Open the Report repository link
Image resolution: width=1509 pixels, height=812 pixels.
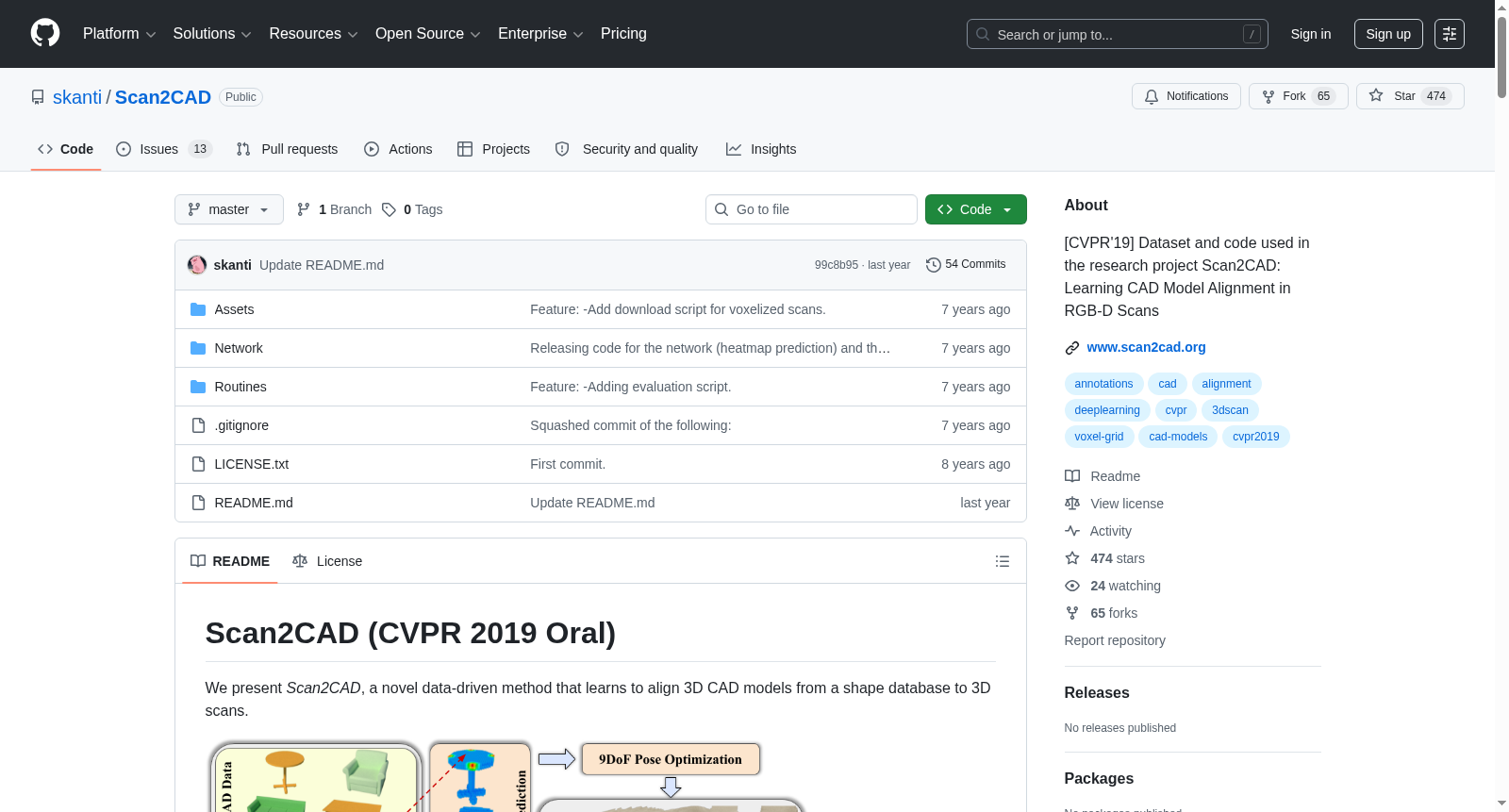(1115, 640)
